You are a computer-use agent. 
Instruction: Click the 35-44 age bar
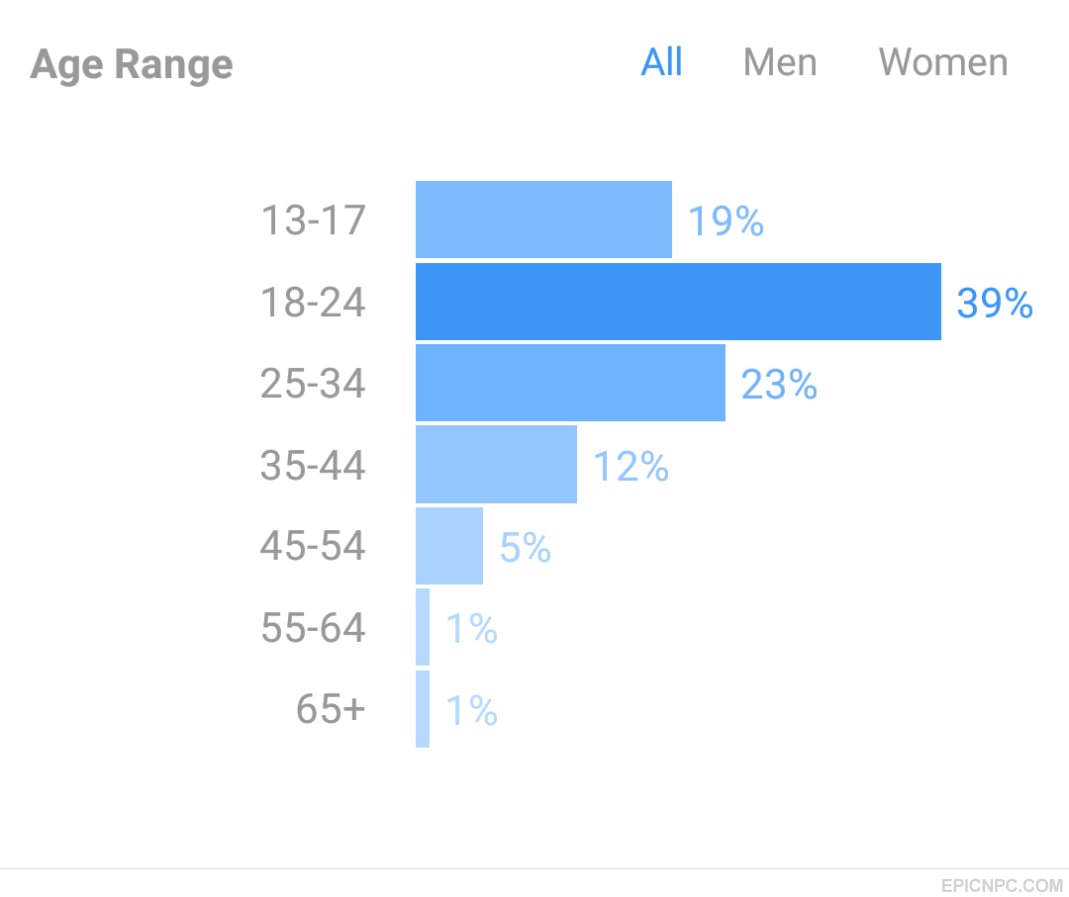pos(496,464)
